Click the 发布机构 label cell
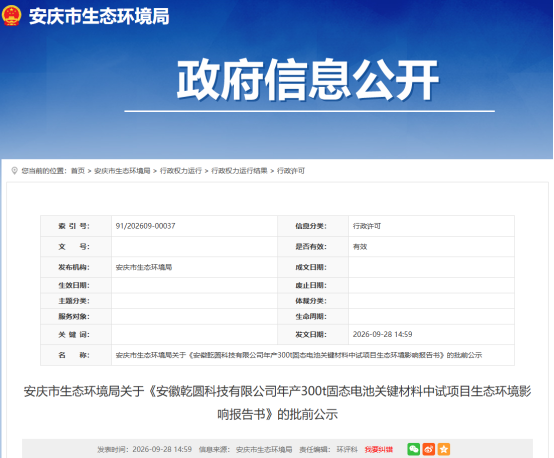Viewport: 554px width, 458px height. pos(76,267)
